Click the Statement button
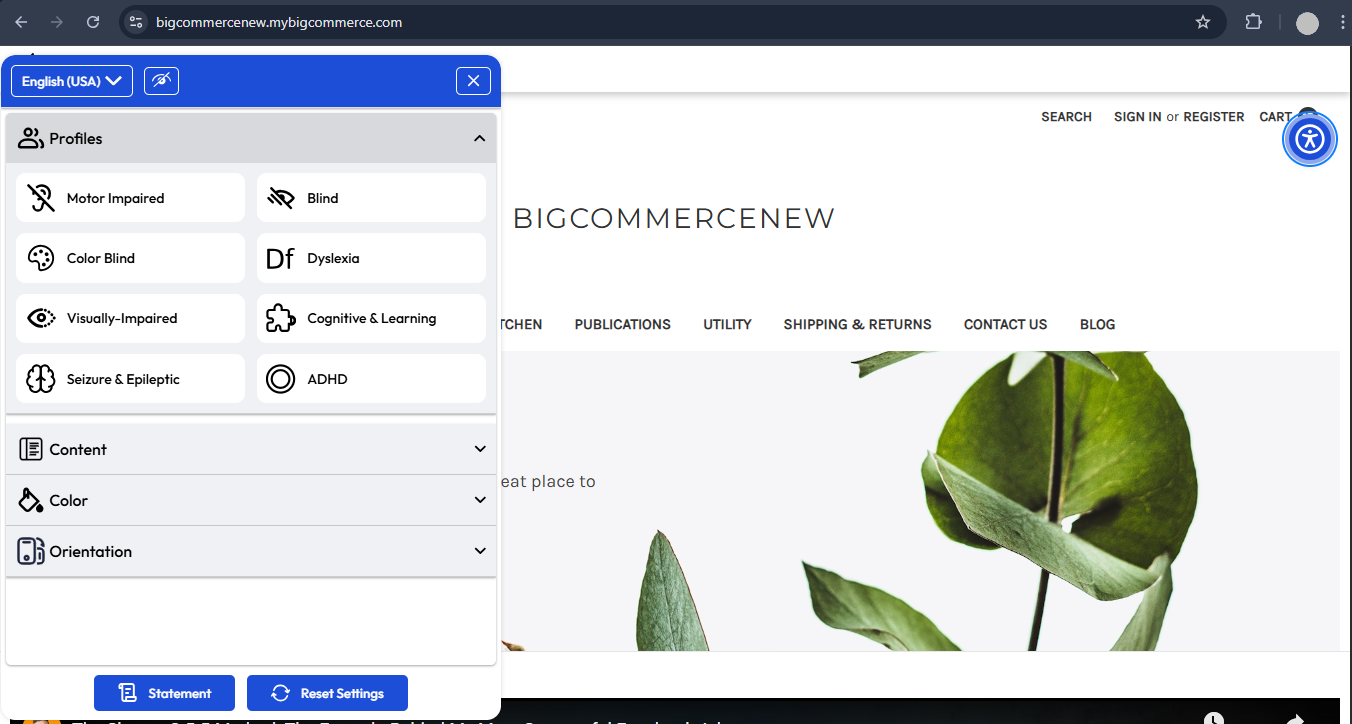1352x724 pixels. pyautogui.click(x=164, y=692)
